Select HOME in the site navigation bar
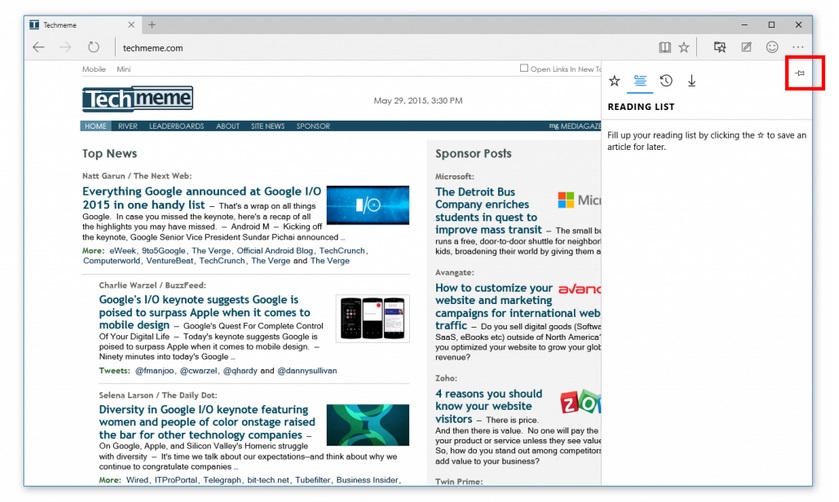The image size is (839, 502). [95, 126]
